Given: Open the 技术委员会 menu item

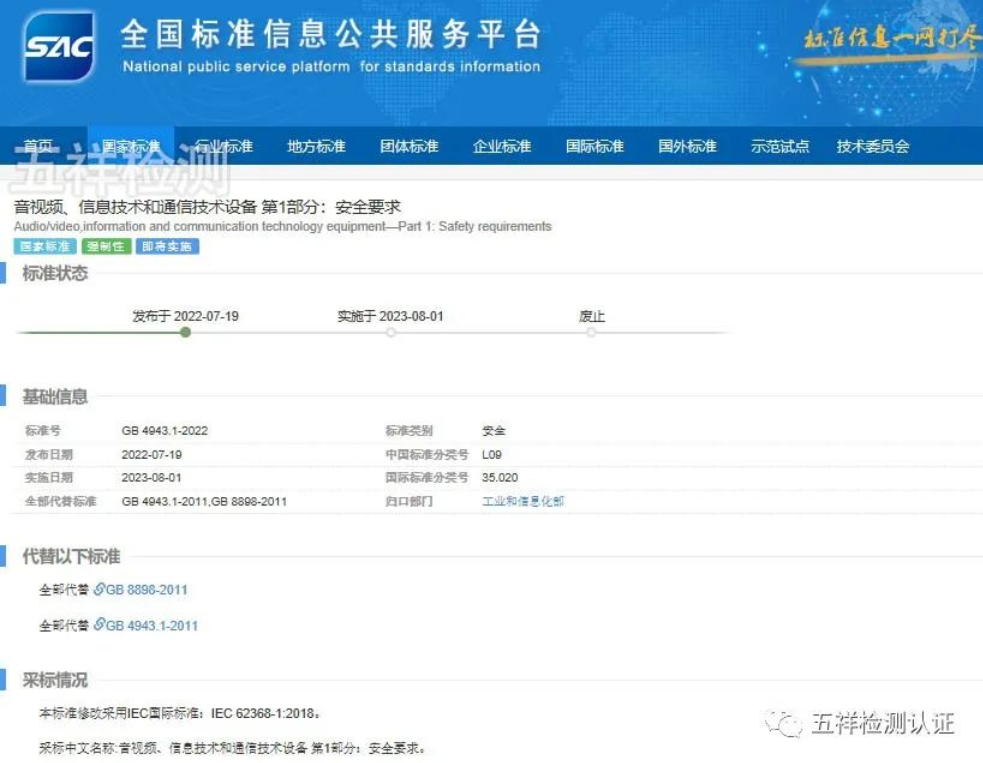Looking at the screenshot, I should (x=873, y=146).
